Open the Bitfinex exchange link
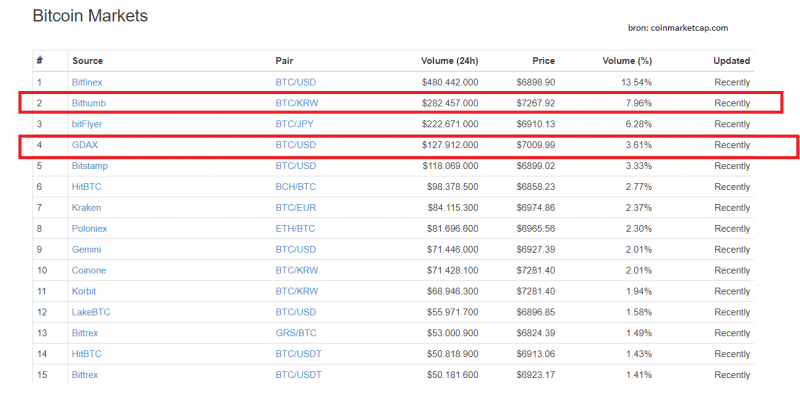Viewport: 800px width, 394px height. [x=87, y=82]
